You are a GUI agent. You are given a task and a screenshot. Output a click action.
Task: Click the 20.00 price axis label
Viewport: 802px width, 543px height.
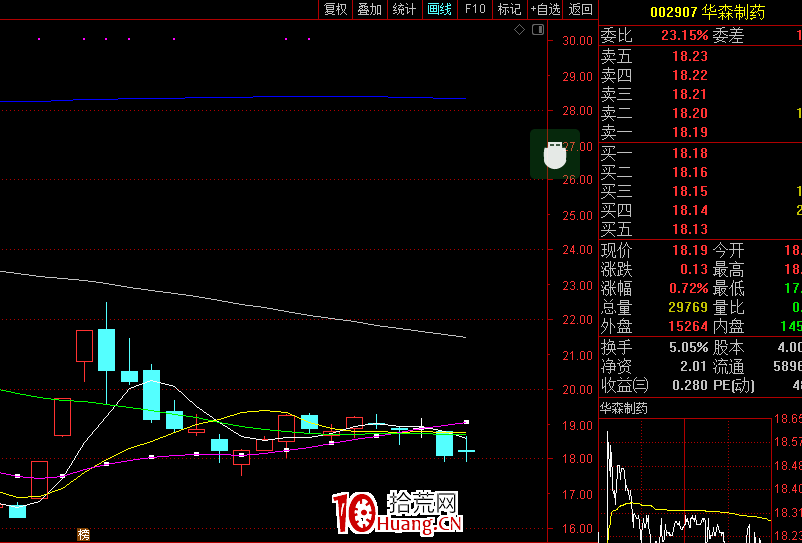577,390
